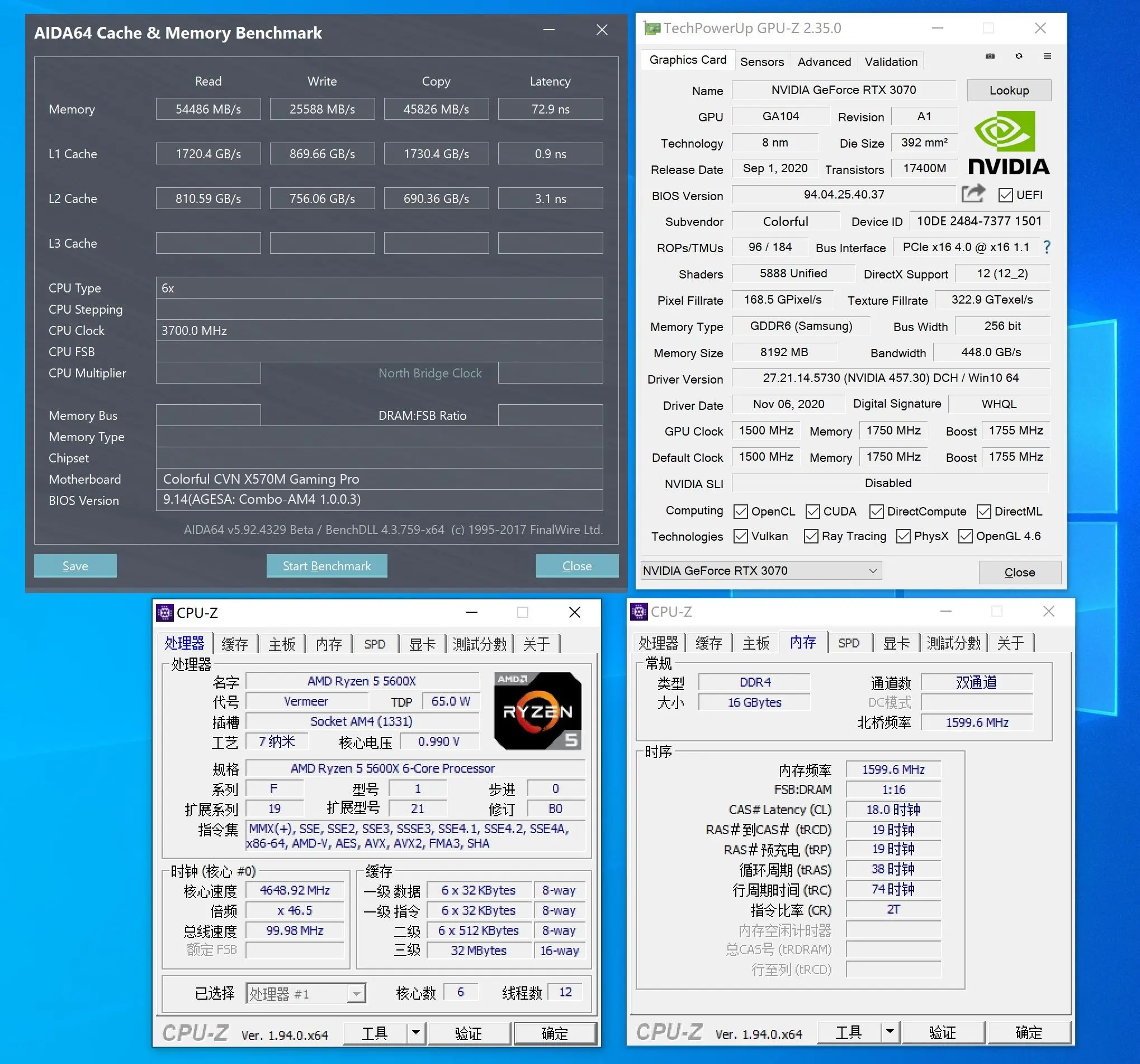Open 关于 tab in left CPU-Z
This screenshot has height=1064, width=1140.
(x=536, y=644)
